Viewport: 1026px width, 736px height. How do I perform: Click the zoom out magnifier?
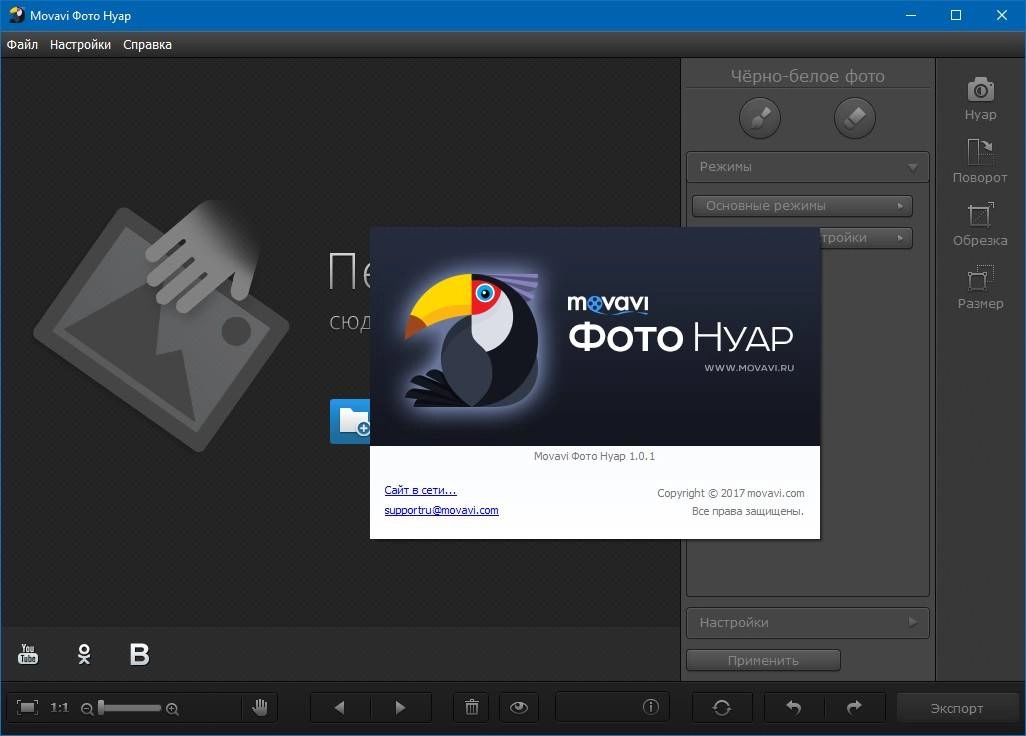[86, 709]
